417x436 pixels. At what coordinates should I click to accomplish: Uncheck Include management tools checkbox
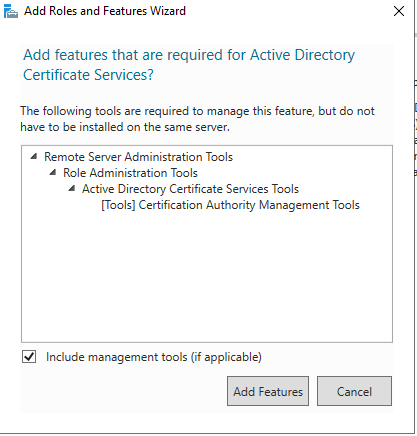pyautogui.click(x=29, y=357)
